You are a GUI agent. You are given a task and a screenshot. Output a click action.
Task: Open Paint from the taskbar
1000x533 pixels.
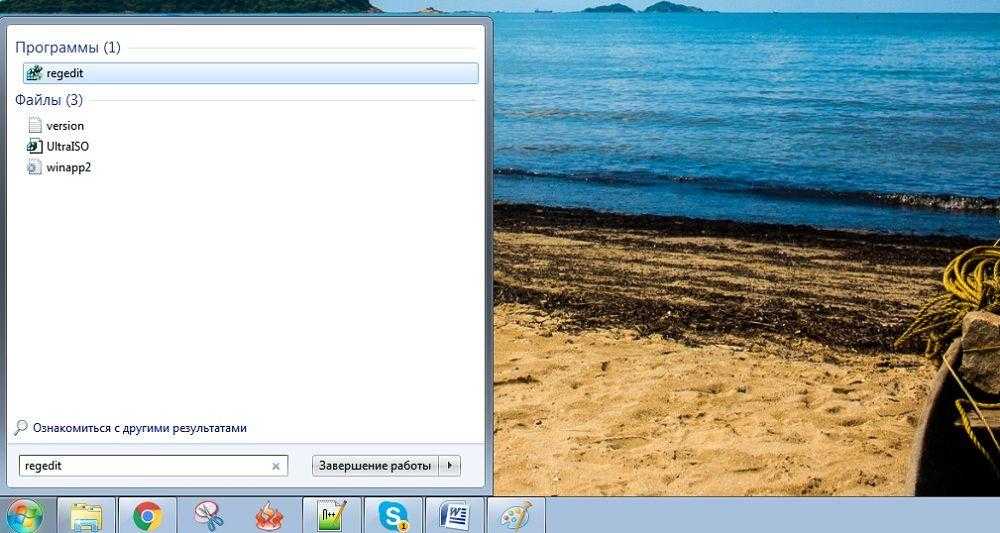515,516
